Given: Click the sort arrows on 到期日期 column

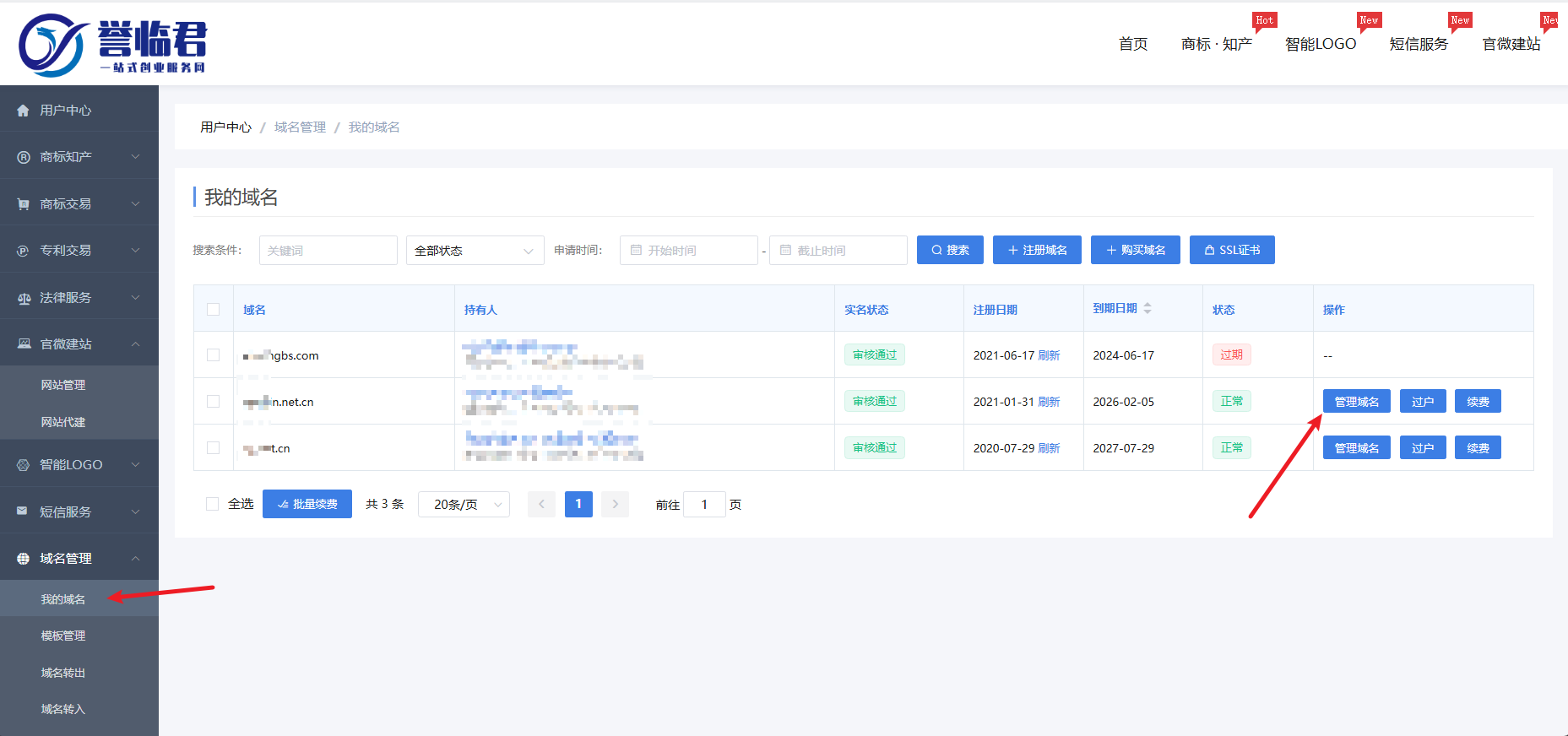Looking at the screenshot, I should (x=1148, y=309).
